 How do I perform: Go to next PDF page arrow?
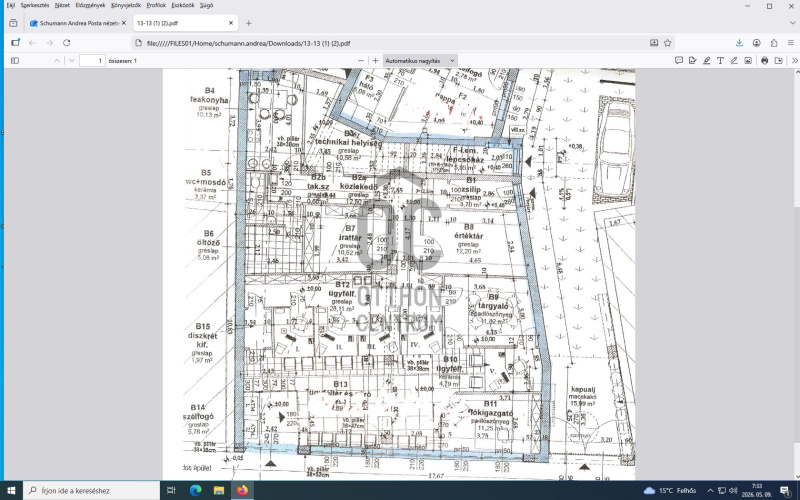coord(72,61)
